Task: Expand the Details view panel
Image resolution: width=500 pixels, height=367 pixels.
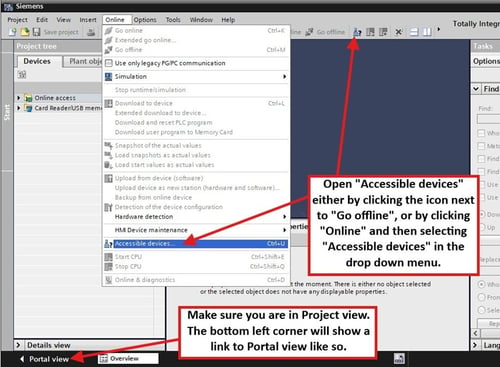Action: pyautogui.click(x=19, y=345)
